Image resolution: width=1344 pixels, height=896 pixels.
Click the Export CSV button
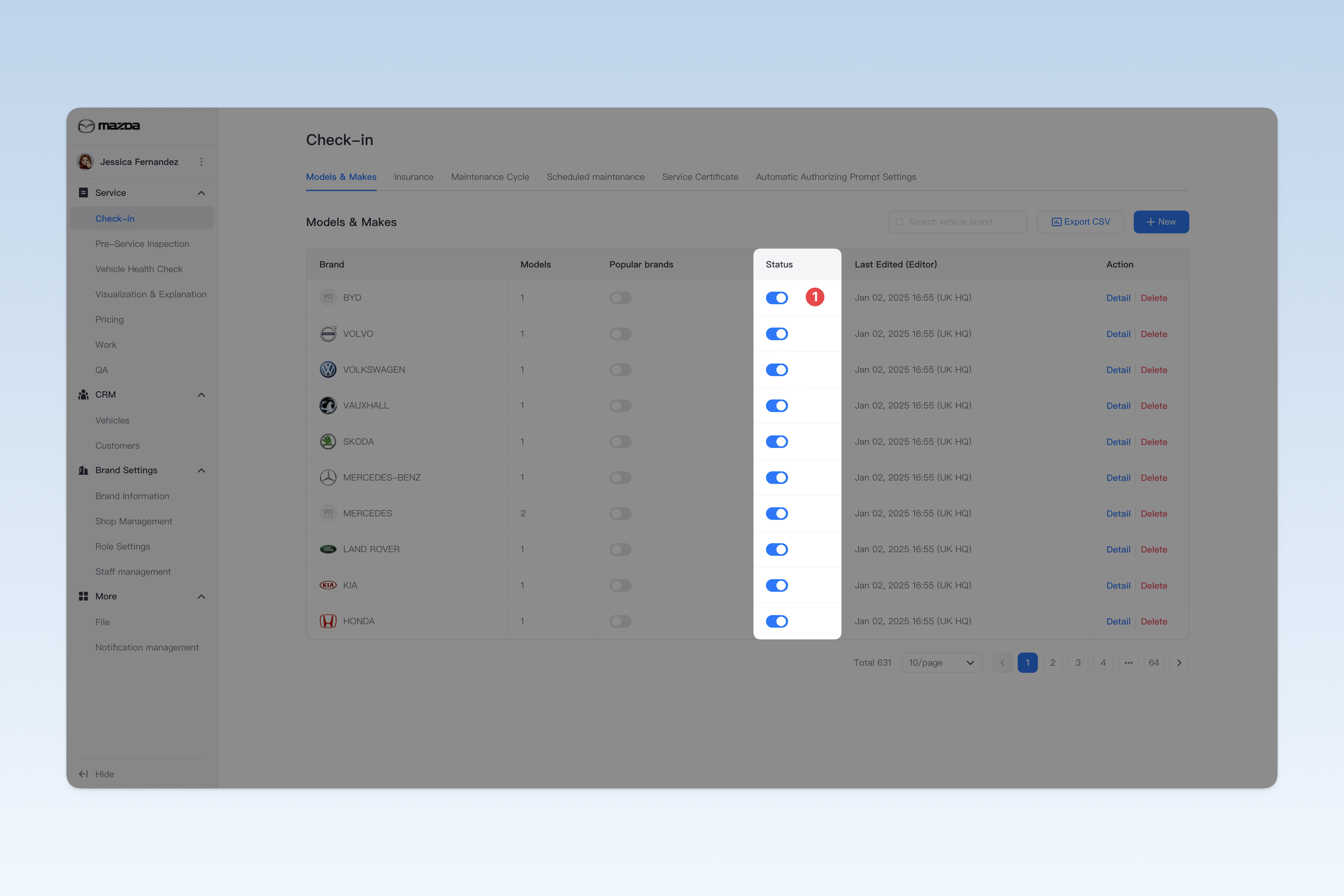(1080, 222)
